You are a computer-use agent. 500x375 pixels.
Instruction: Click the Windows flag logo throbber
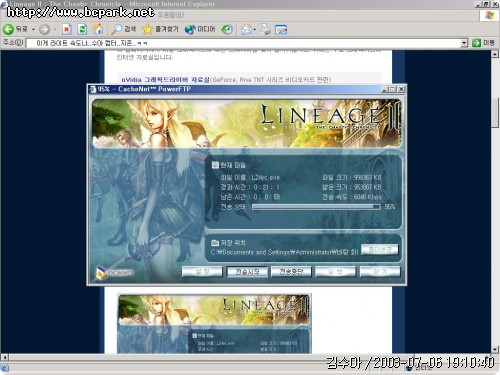point(489,15)
